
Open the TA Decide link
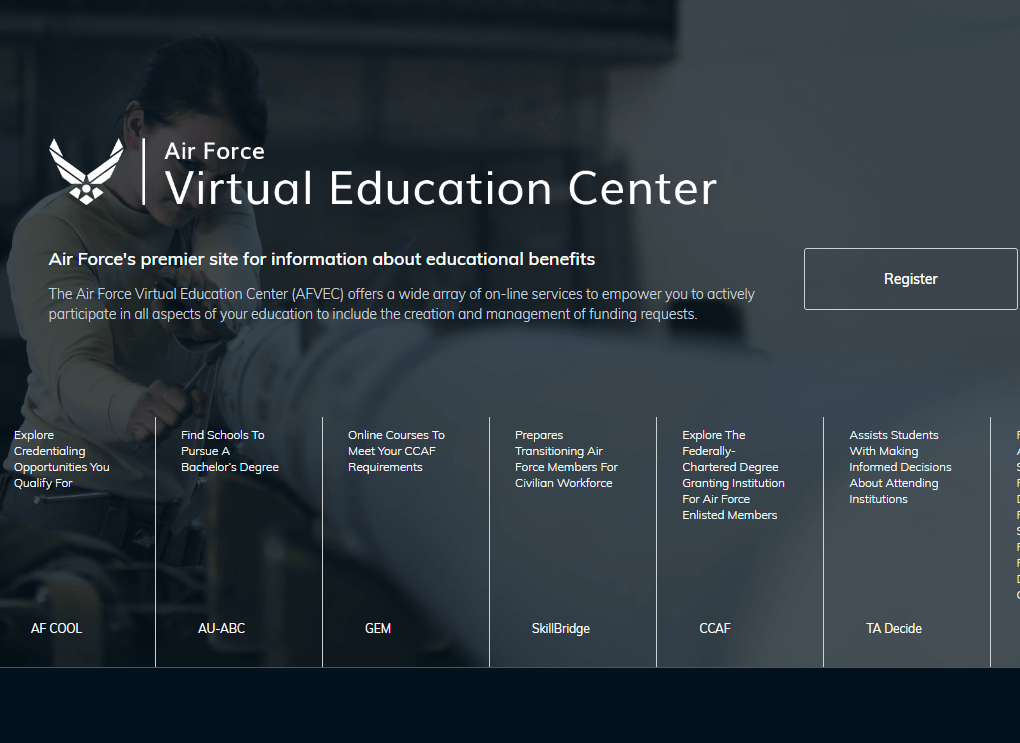pyautogui.click(x=894, y=628)
